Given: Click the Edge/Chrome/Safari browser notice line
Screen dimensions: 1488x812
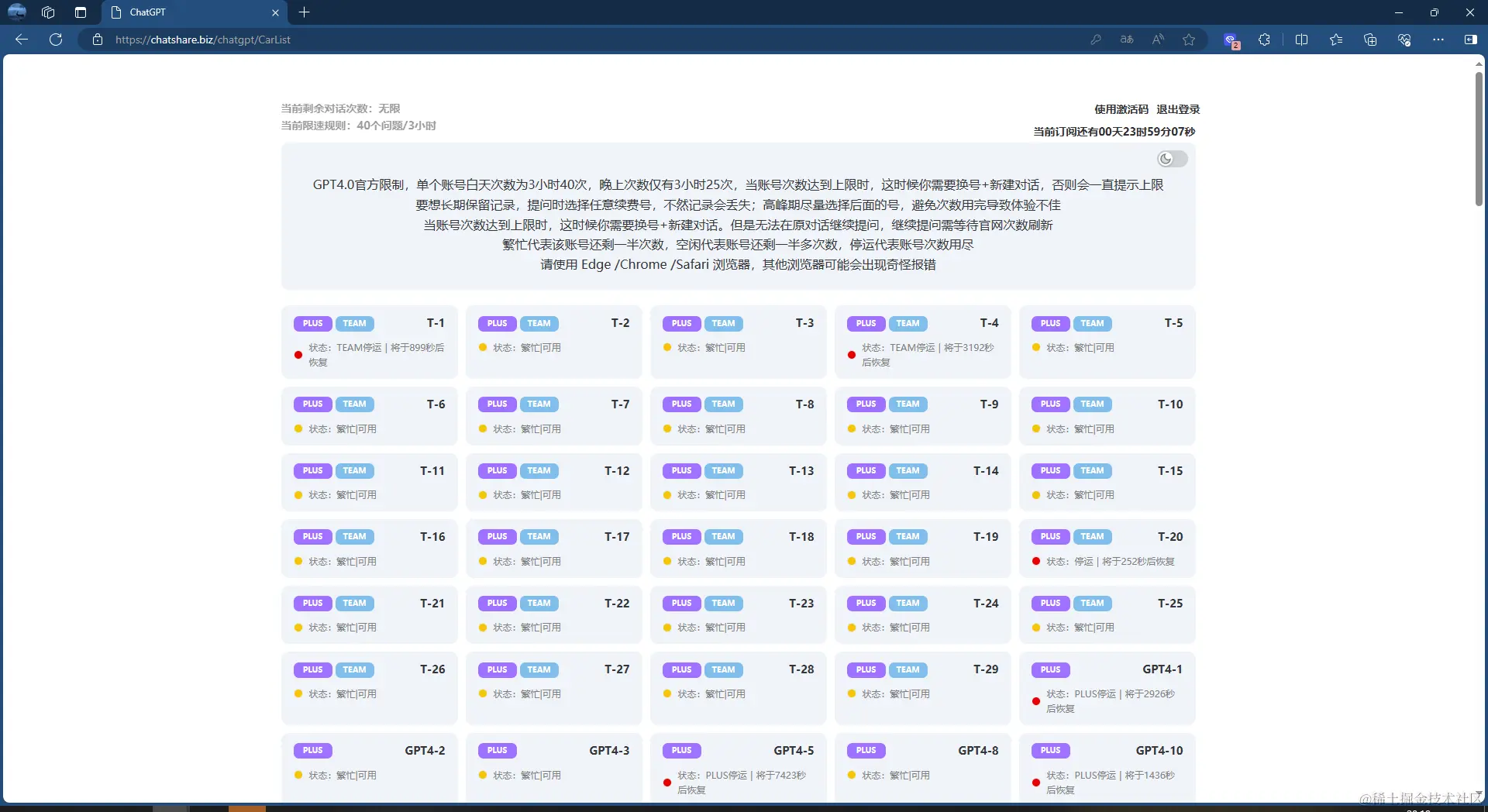Looking at the screenshot, I should coord(738,264).
